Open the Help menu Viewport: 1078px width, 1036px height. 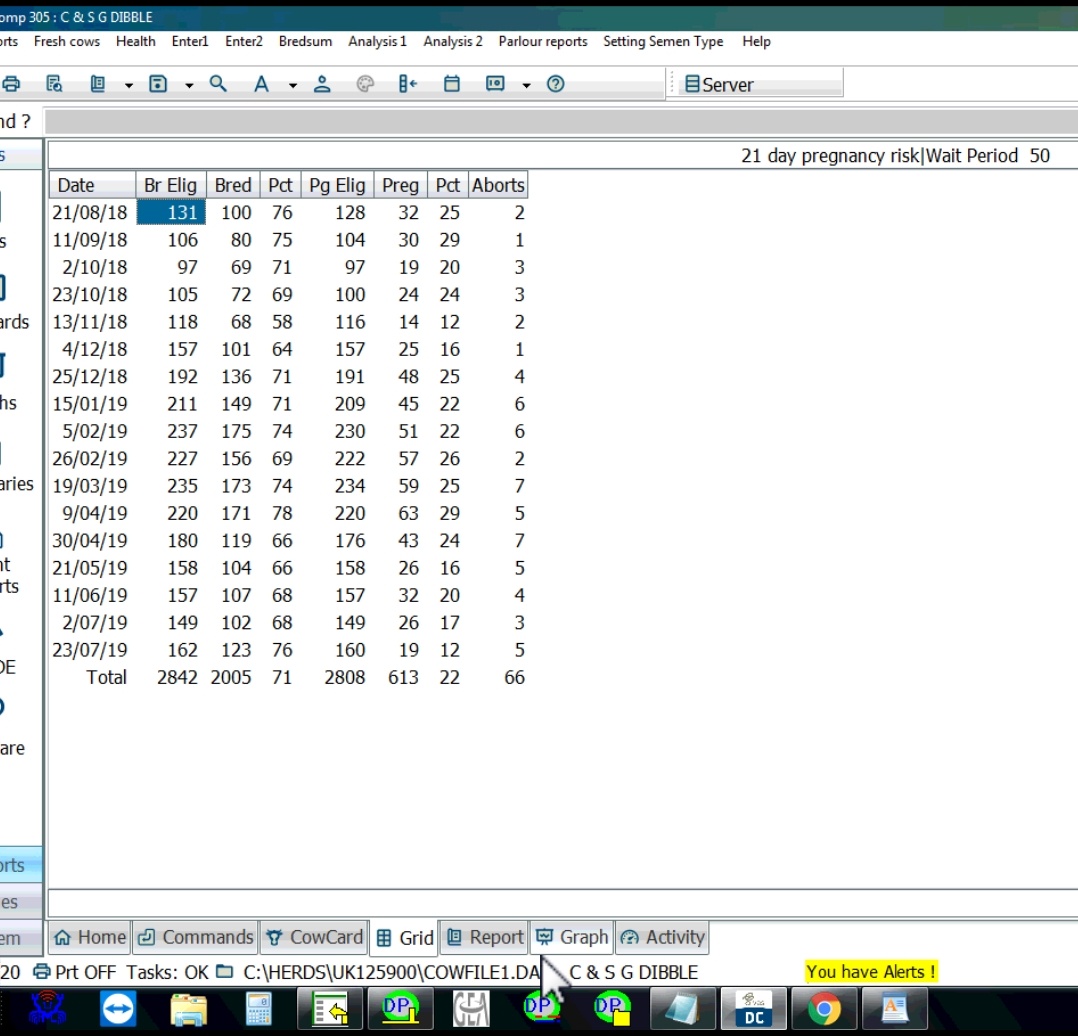(756, 41)
